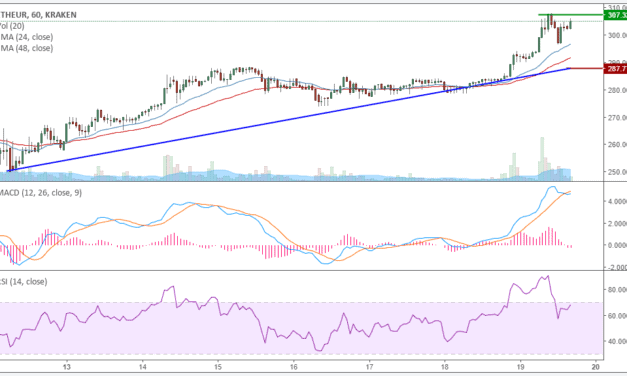This screenshot has width=627, height=376.
Task: Select the blue ascending trend line
Action: coord(289,120)
